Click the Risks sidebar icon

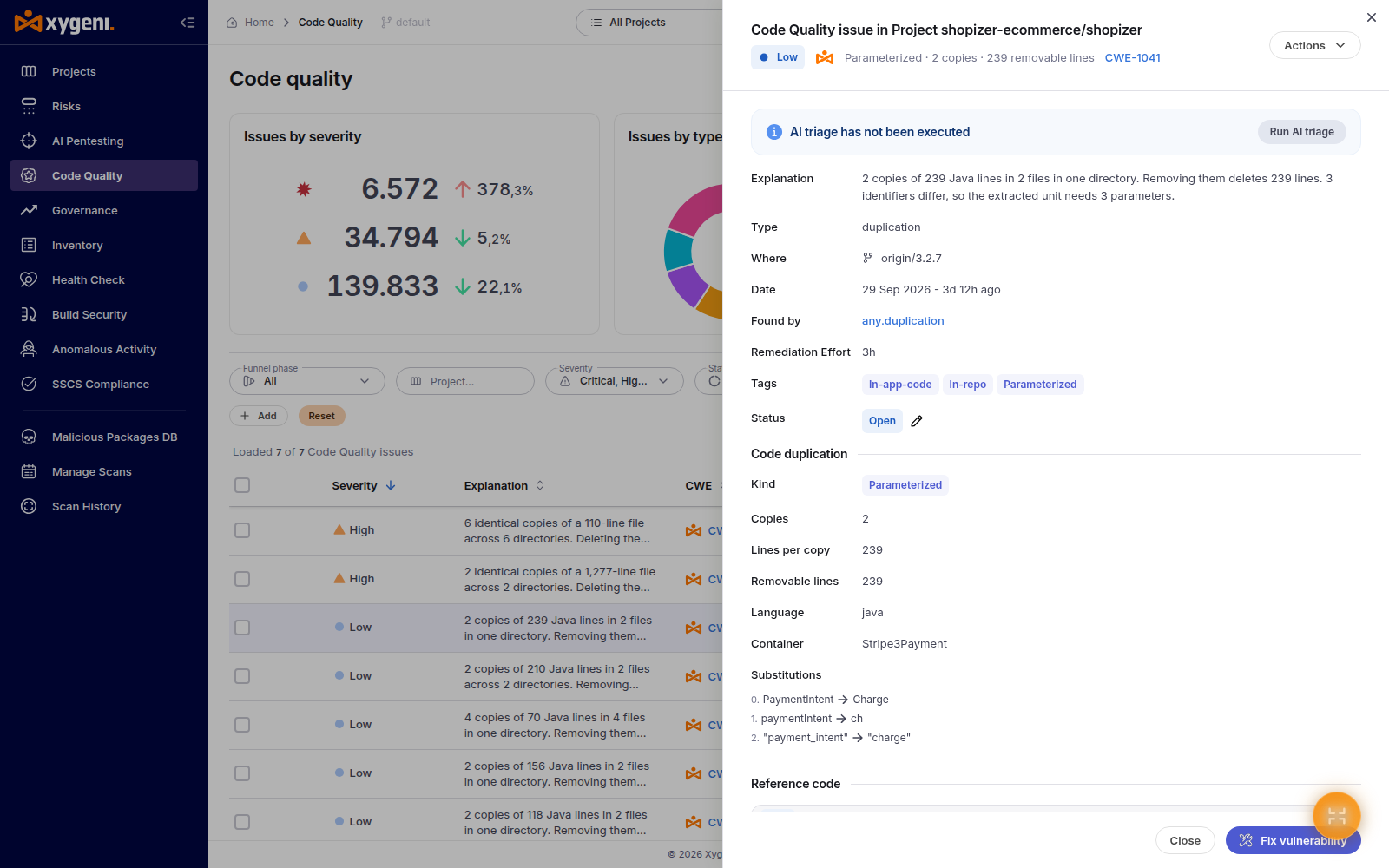tap(29, 106)
